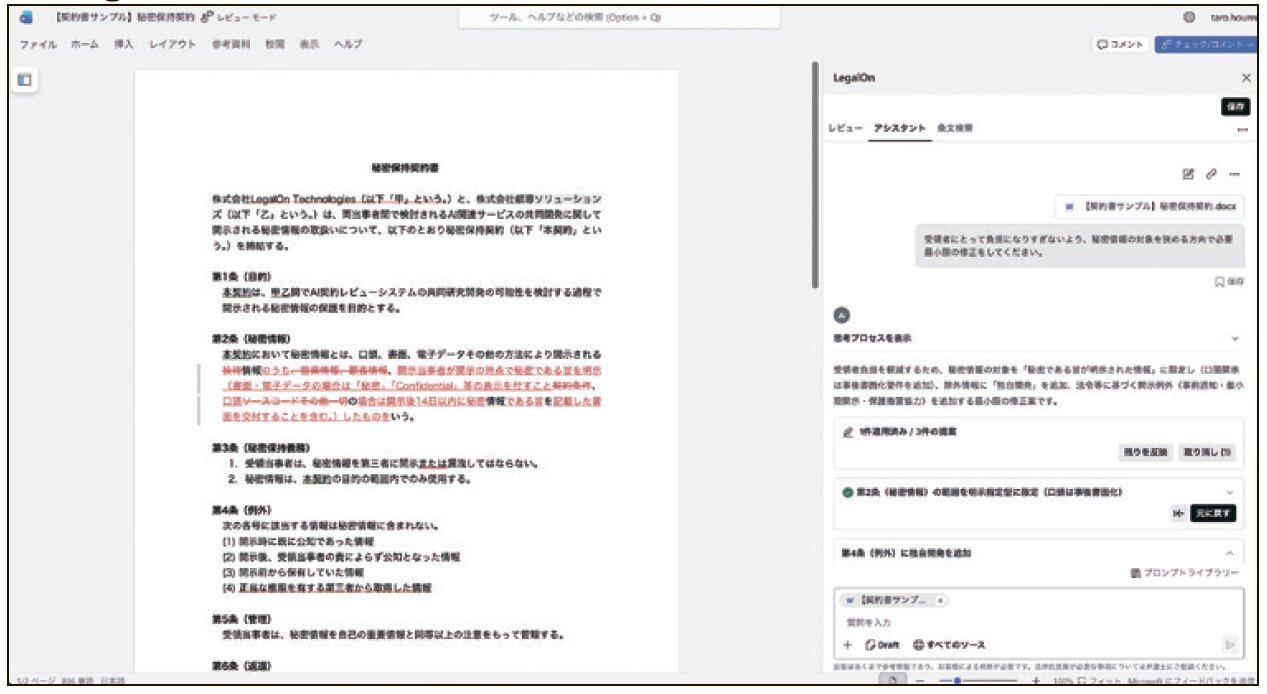Viewport: 1267px width, 694px height.
Task: Click the コメント button in top bar
Action: 1119,44
